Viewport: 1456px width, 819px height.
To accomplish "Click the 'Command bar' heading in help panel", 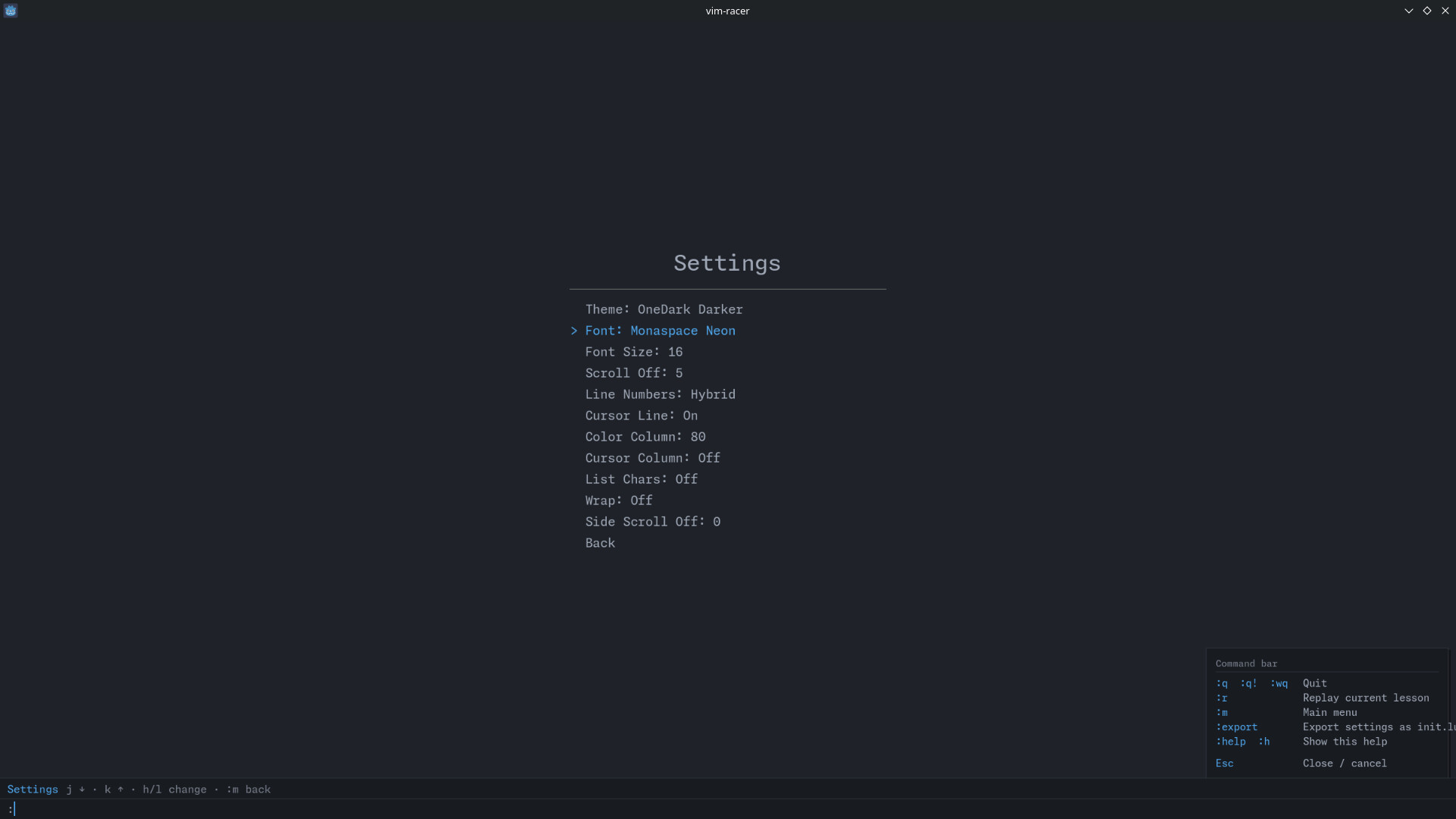I will (1246, 664).
